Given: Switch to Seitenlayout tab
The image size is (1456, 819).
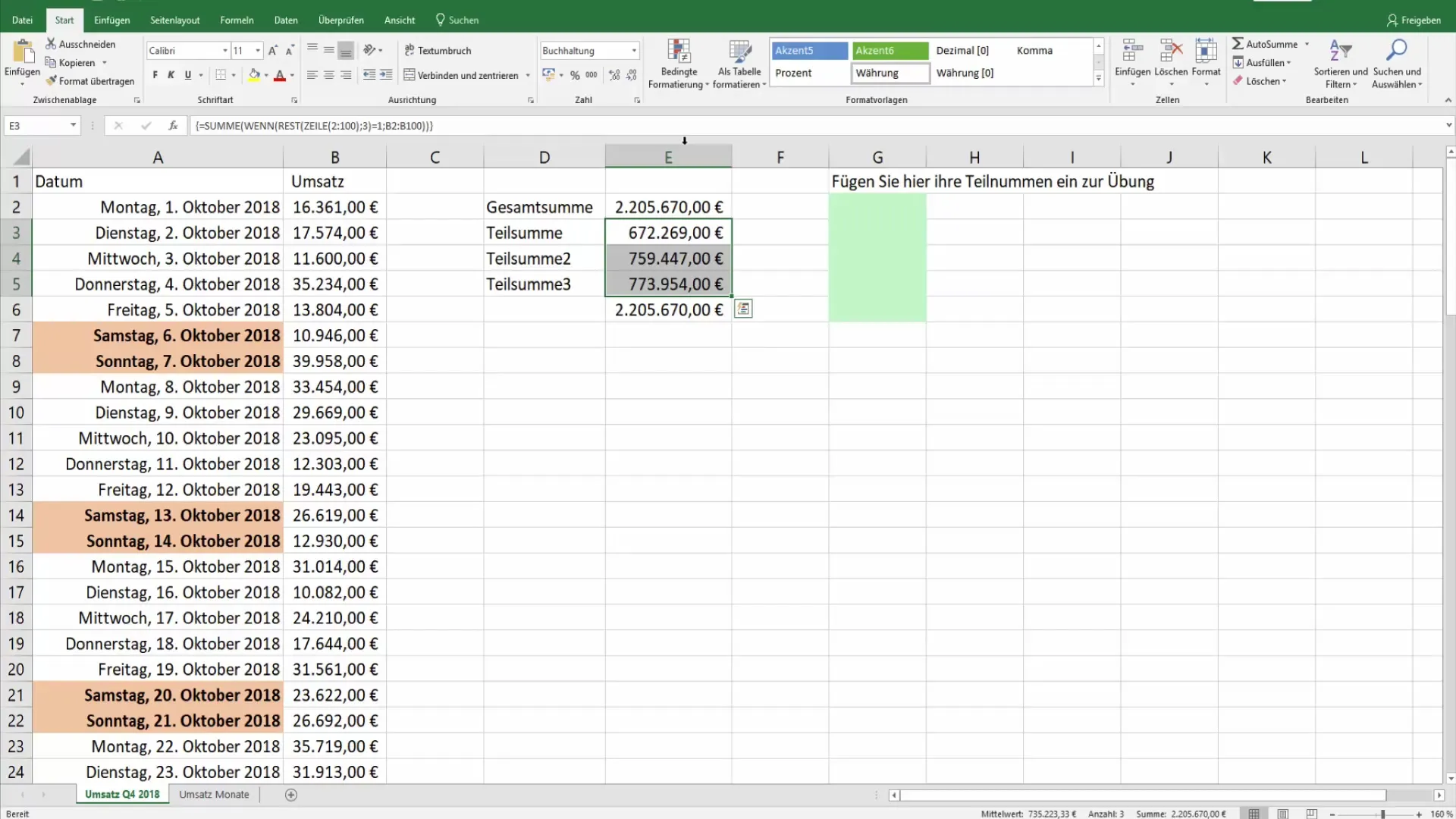Looking at the screenshot, I should (x=175, y=20).
